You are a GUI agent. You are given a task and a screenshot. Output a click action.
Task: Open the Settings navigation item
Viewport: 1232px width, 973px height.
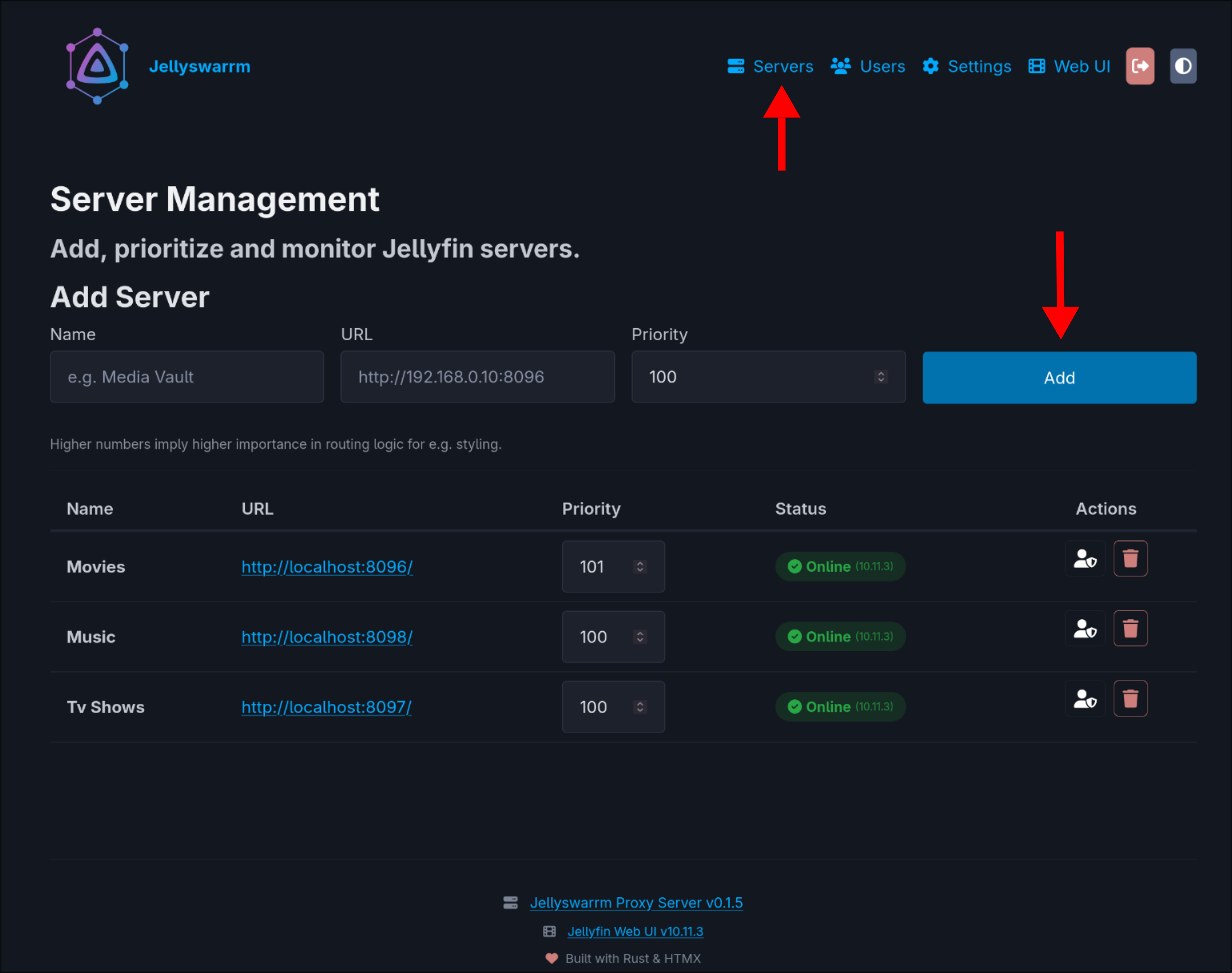coord(967,66)
